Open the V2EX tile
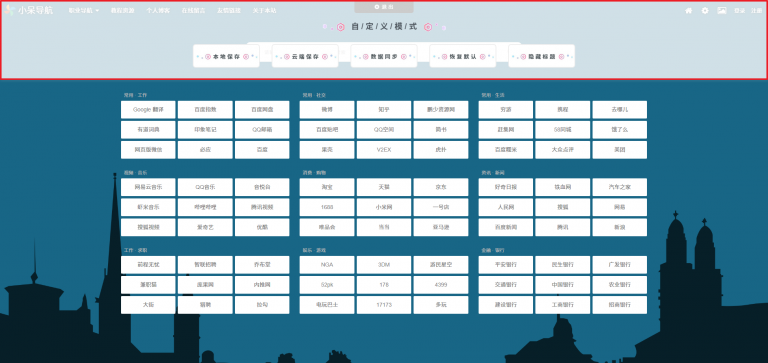768x363 pixels. coord(384,150)
